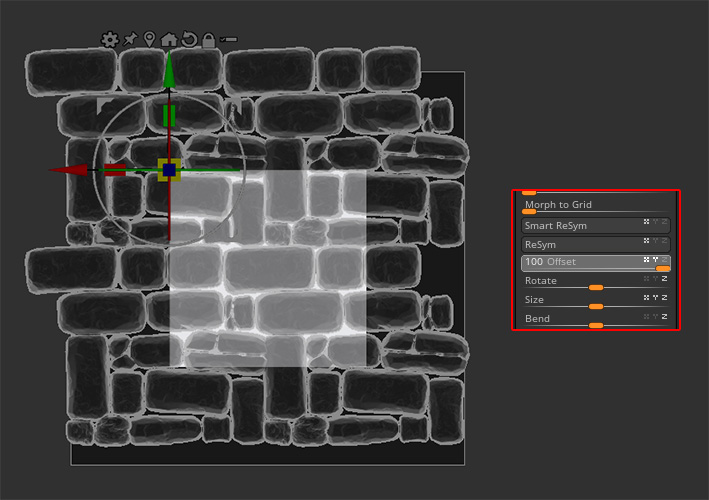The height and width of the screenshot is (500, 709).
Task: Click the Bend slider handle
Action: tap(596, 325)
